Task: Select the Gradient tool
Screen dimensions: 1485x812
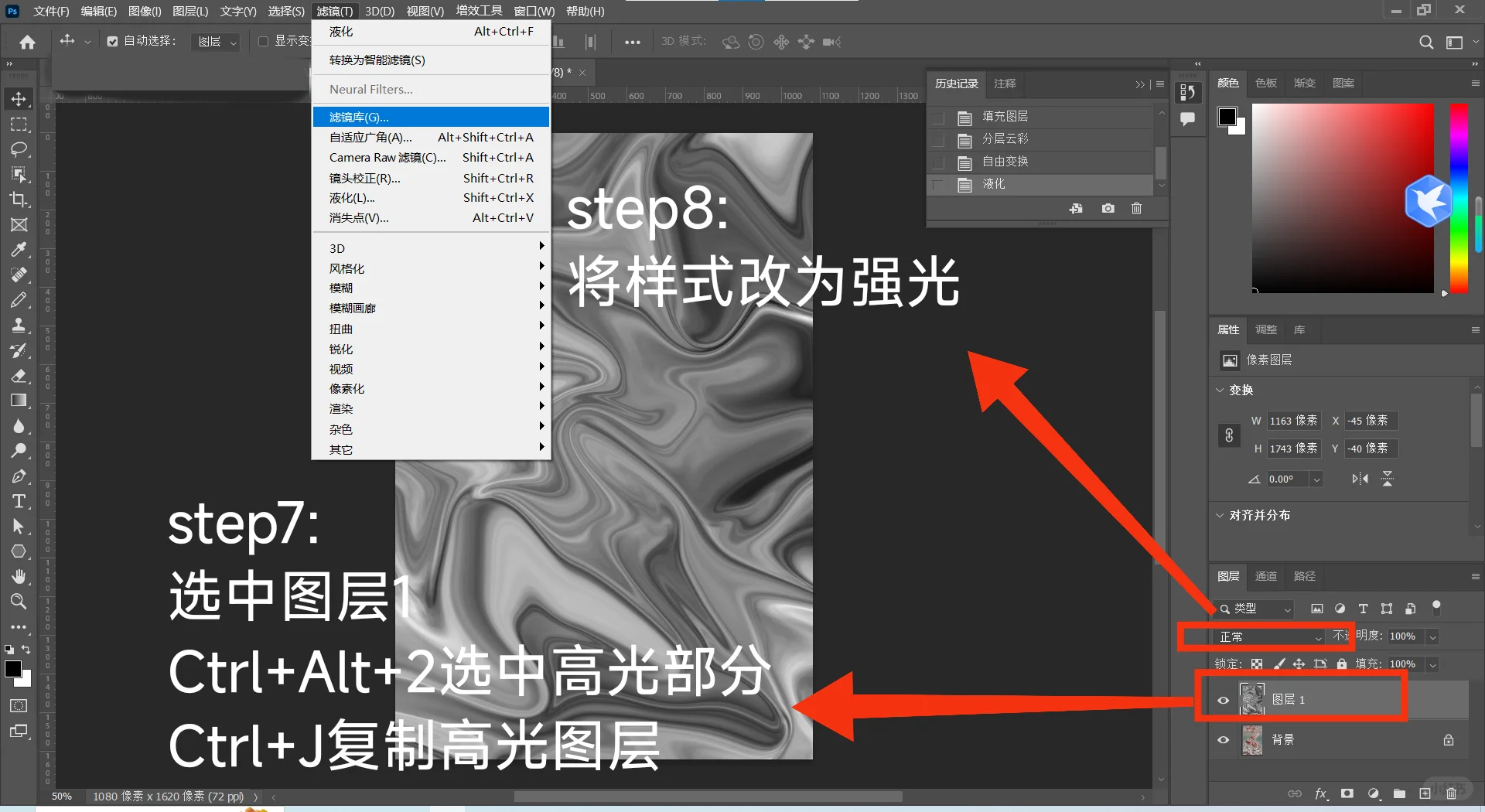Action: click(x=19, y=401)
